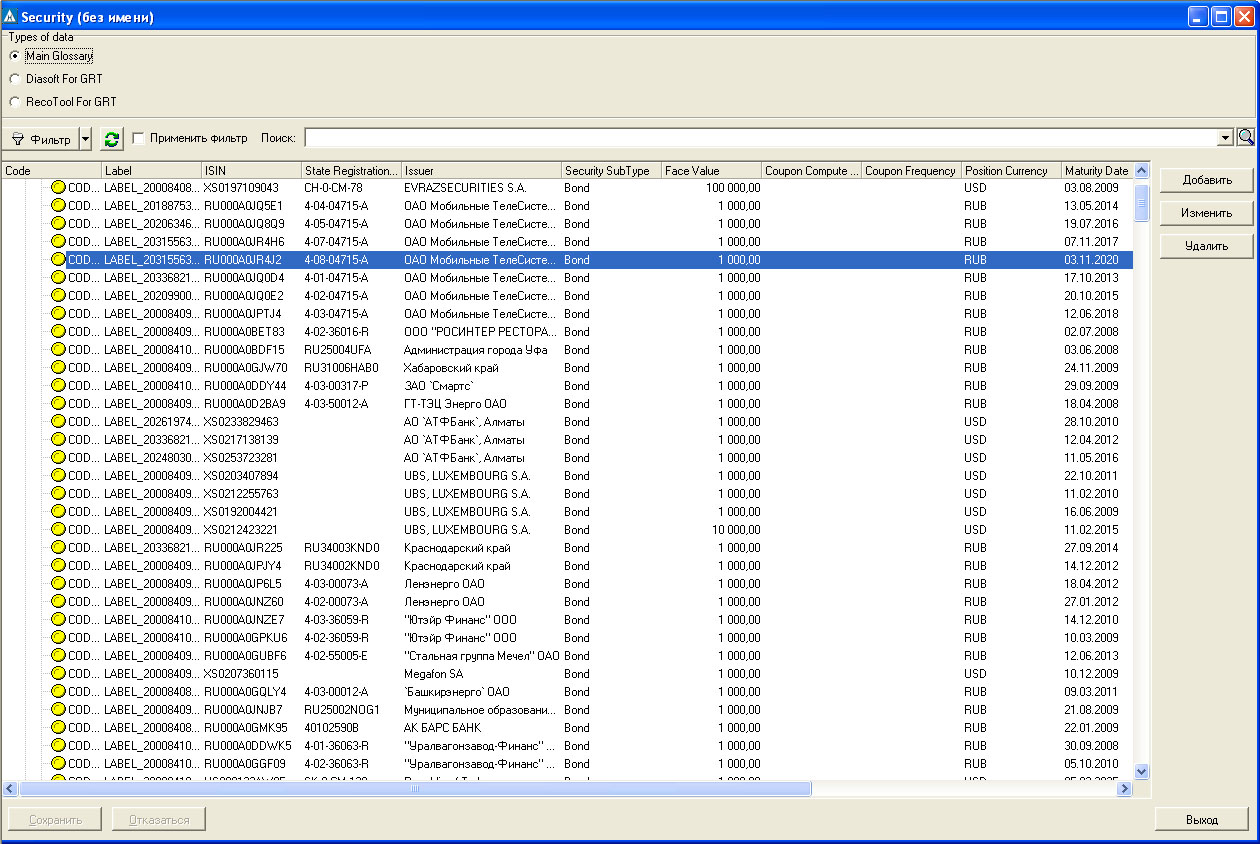Expand the Поиск search history dropdown

click(x=1226, y=138)
